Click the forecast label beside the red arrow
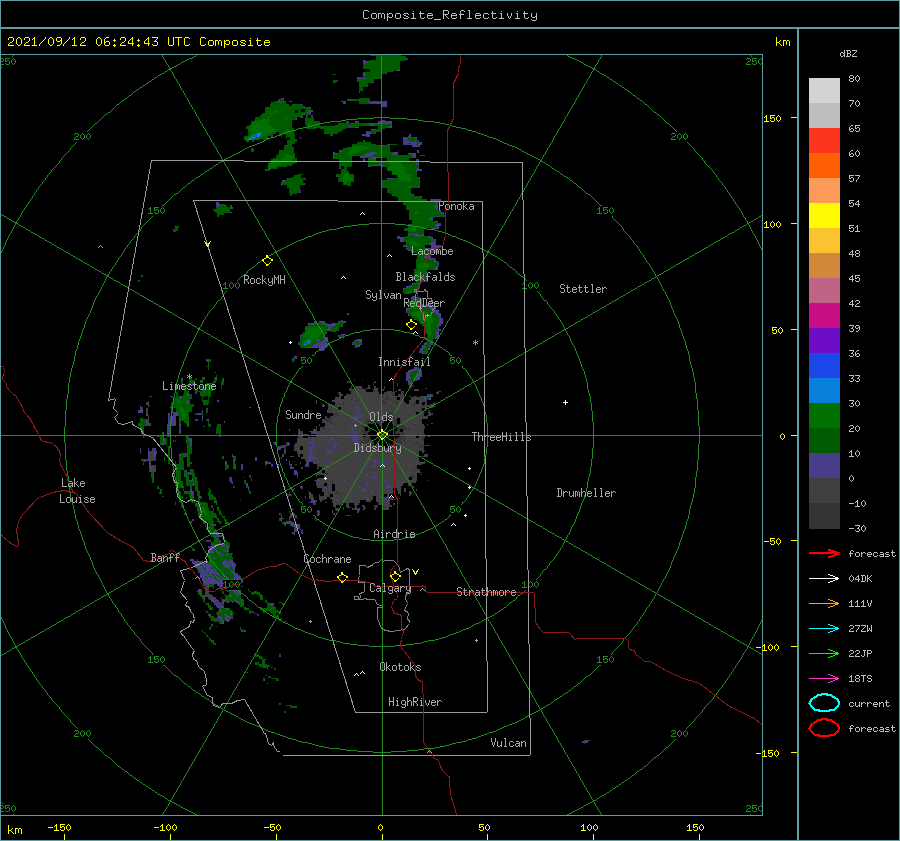 (x=872, y=553)
